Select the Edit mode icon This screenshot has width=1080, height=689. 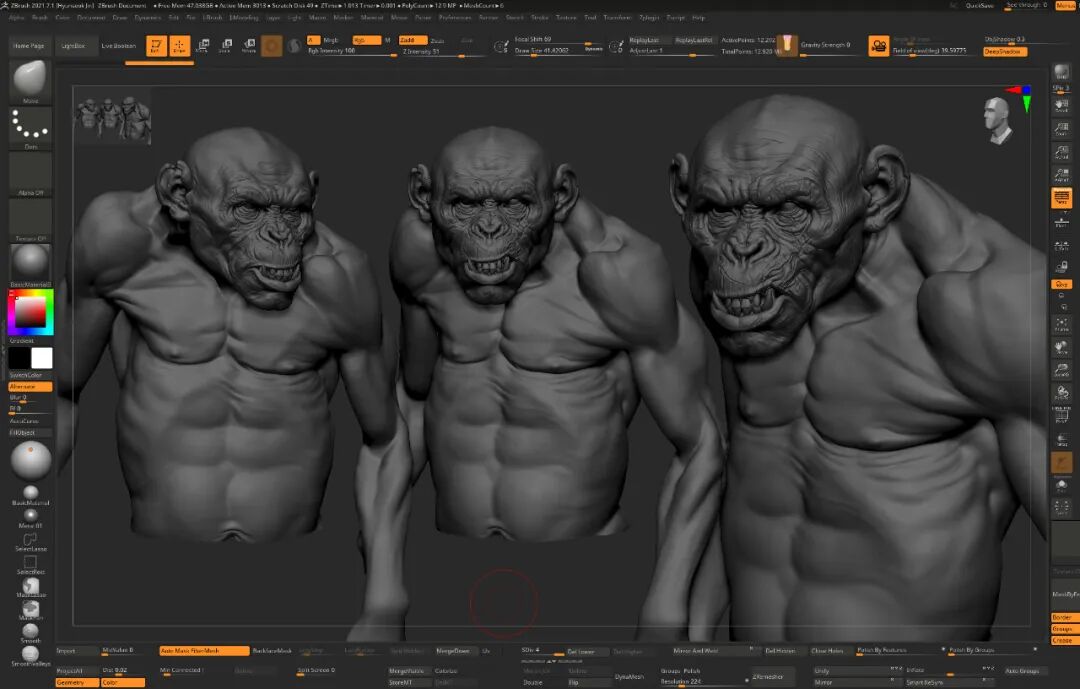156,46
